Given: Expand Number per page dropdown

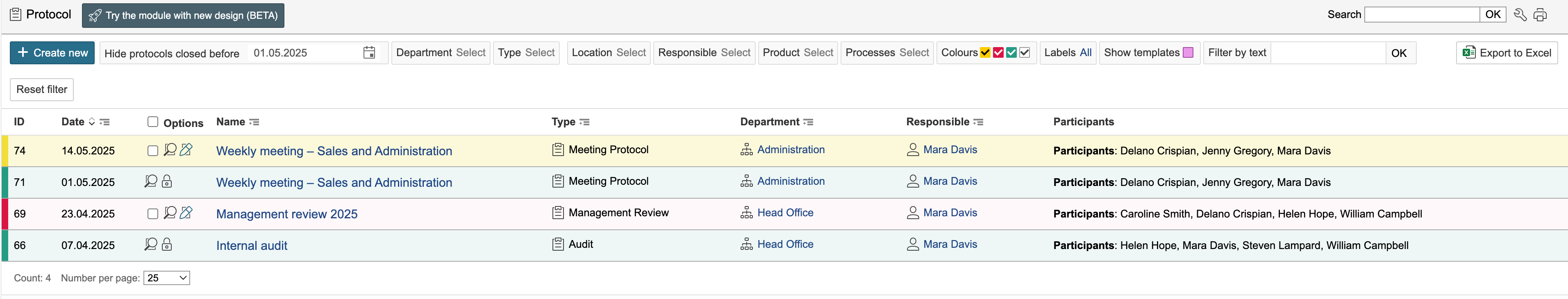Looking at the screenshot, I should tap(167, 278).
